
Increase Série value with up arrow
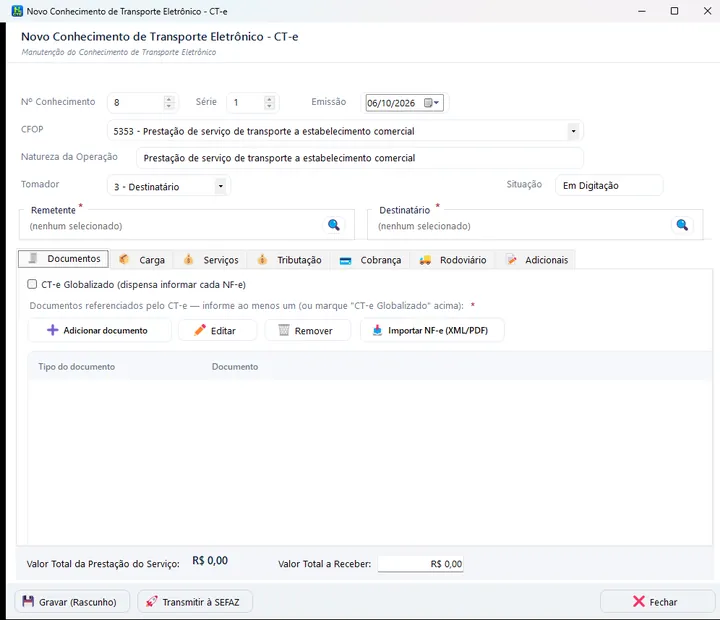tap(270, 99)
